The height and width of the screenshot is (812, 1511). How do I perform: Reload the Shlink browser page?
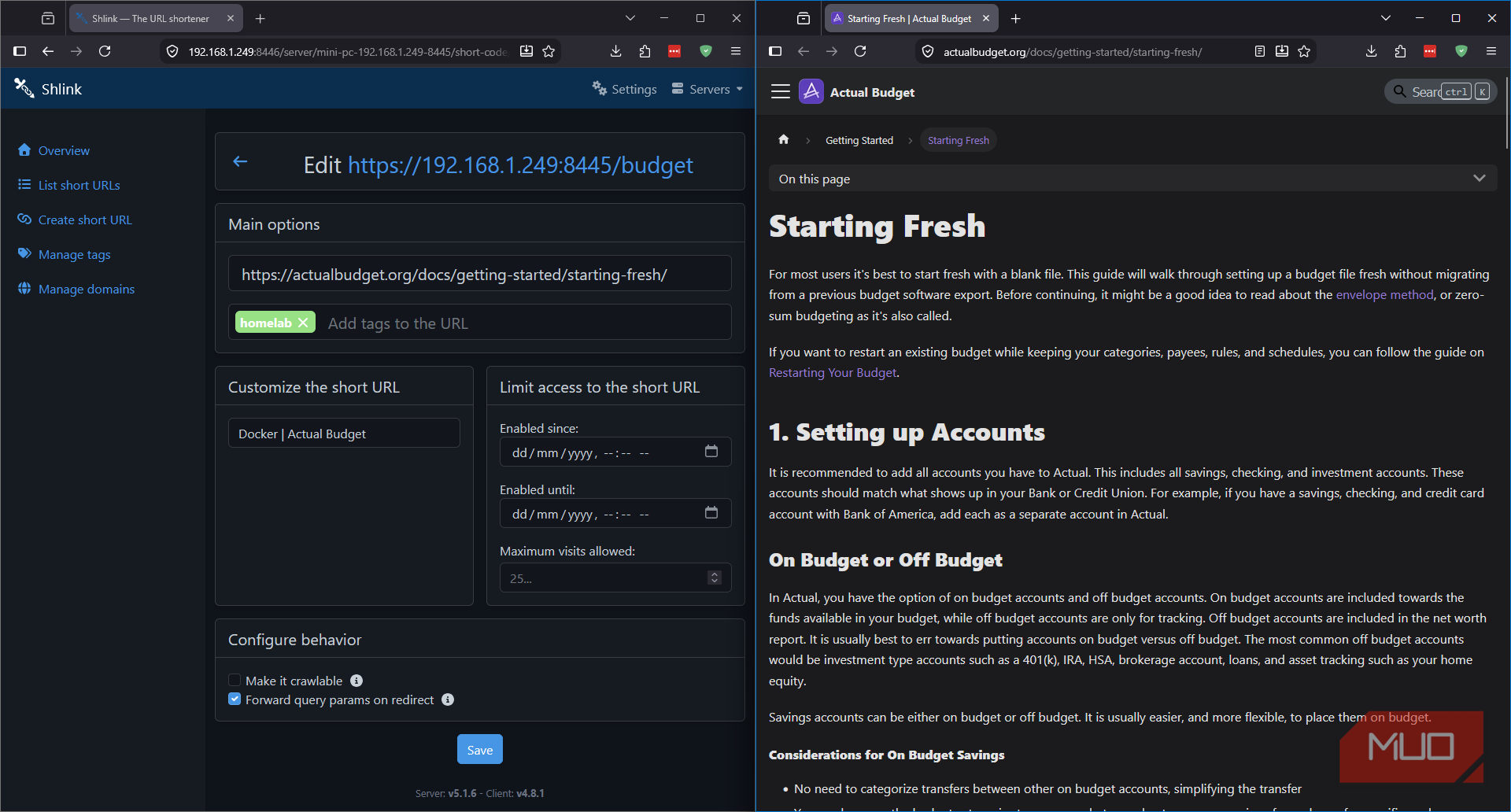105,51
